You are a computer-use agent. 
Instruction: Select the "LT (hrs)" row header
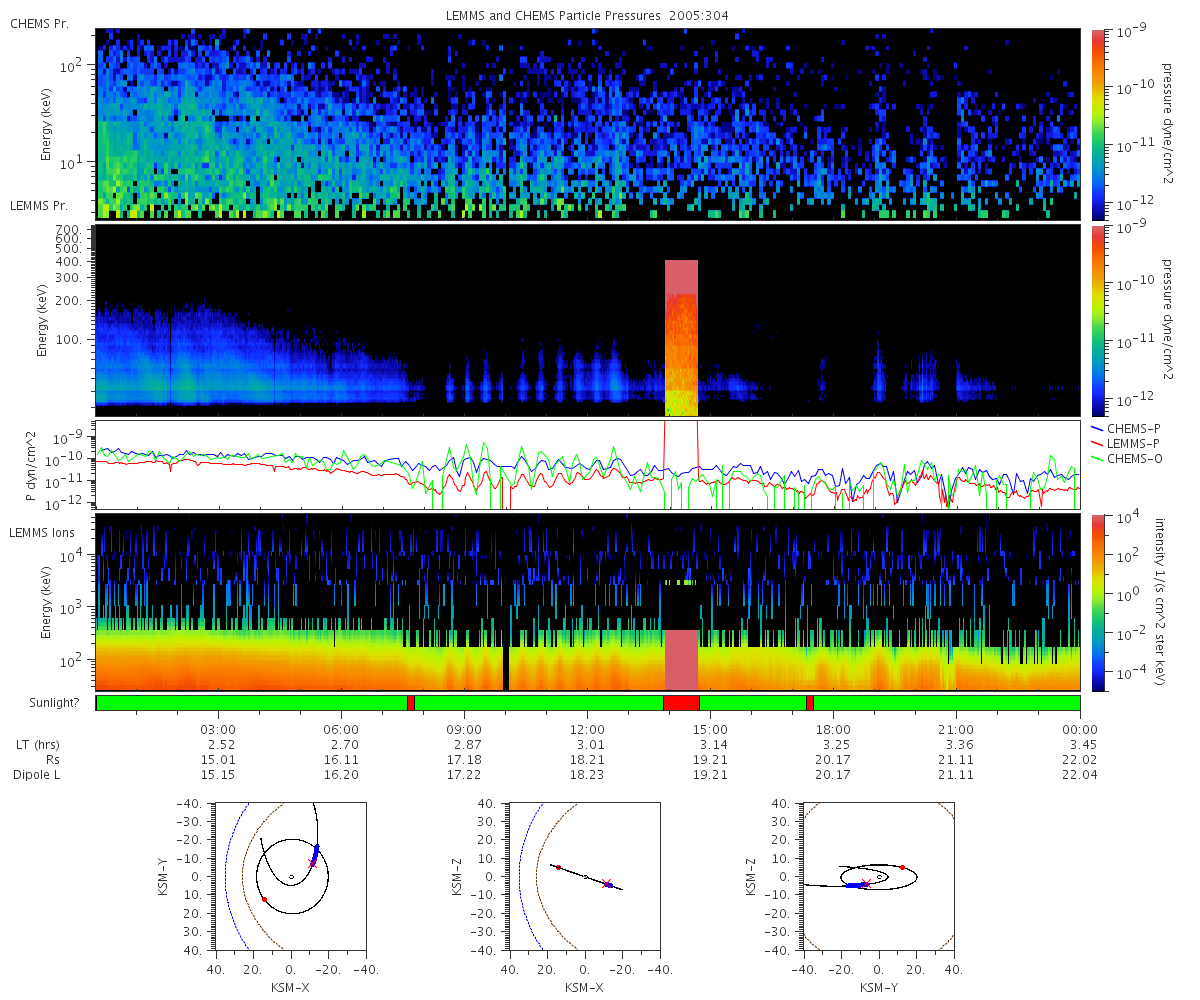[37, 745]
